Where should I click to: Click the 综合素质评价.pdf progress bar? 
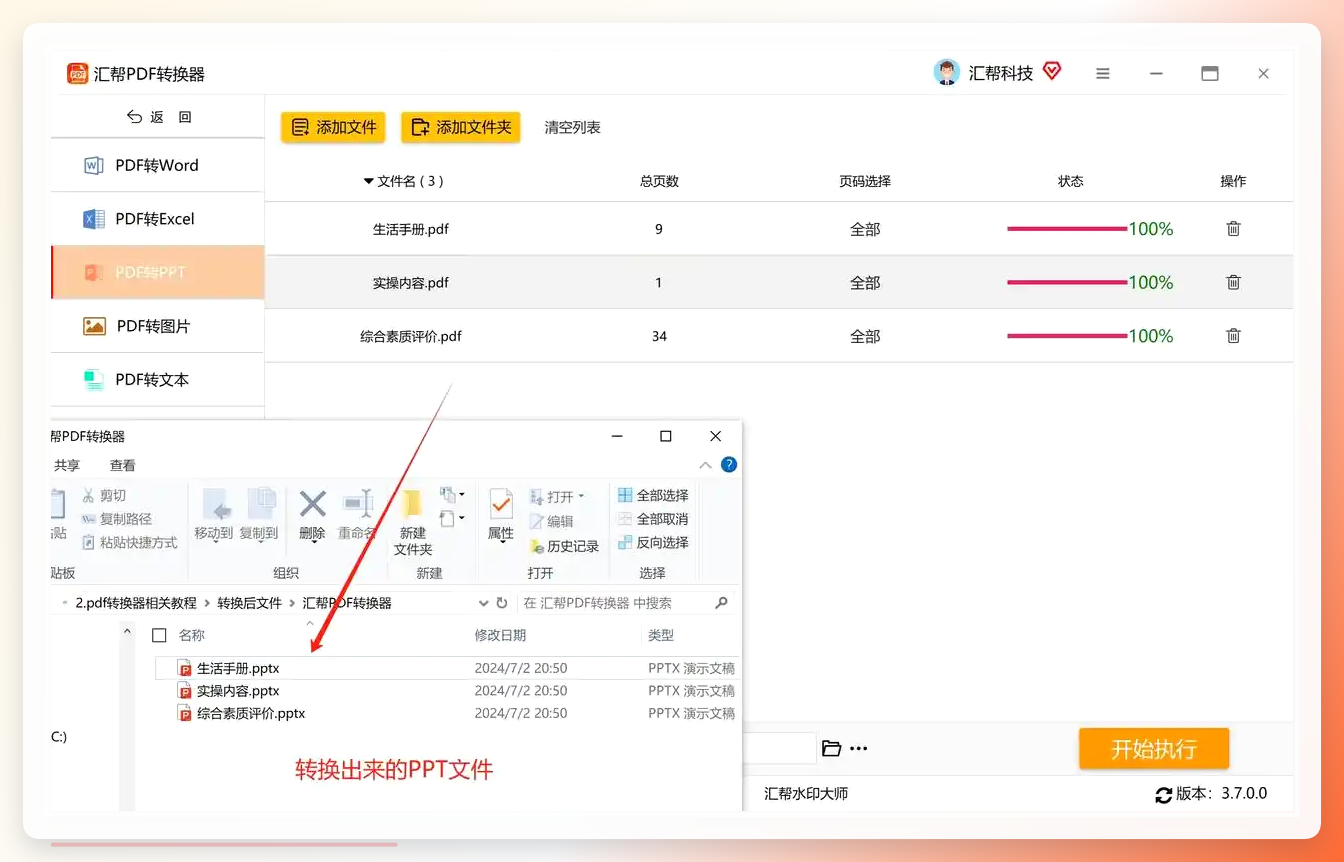click(1067, 336)
